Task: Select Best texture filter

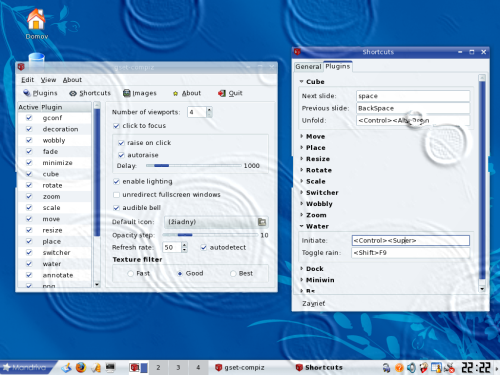Action: click(x=233, y=273)
